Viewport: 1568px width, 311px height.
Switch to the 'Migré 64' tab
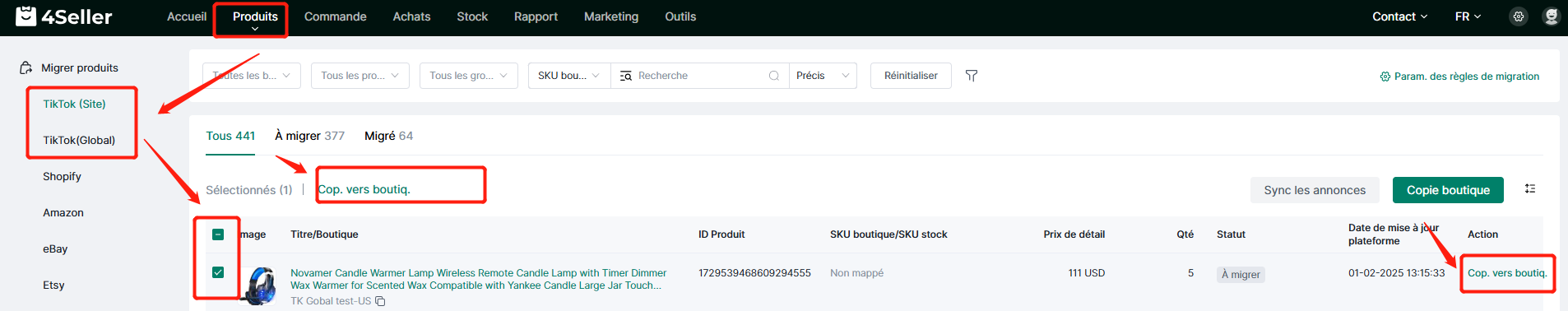[388, 136]
